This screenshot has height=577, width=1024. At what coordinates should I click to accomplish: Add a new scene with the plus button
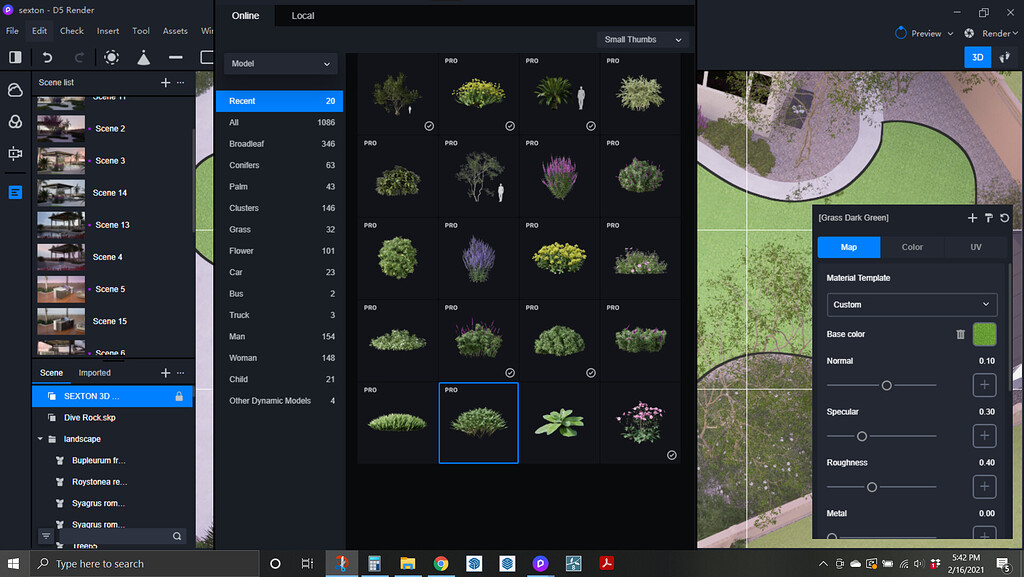tap(164, 83)
